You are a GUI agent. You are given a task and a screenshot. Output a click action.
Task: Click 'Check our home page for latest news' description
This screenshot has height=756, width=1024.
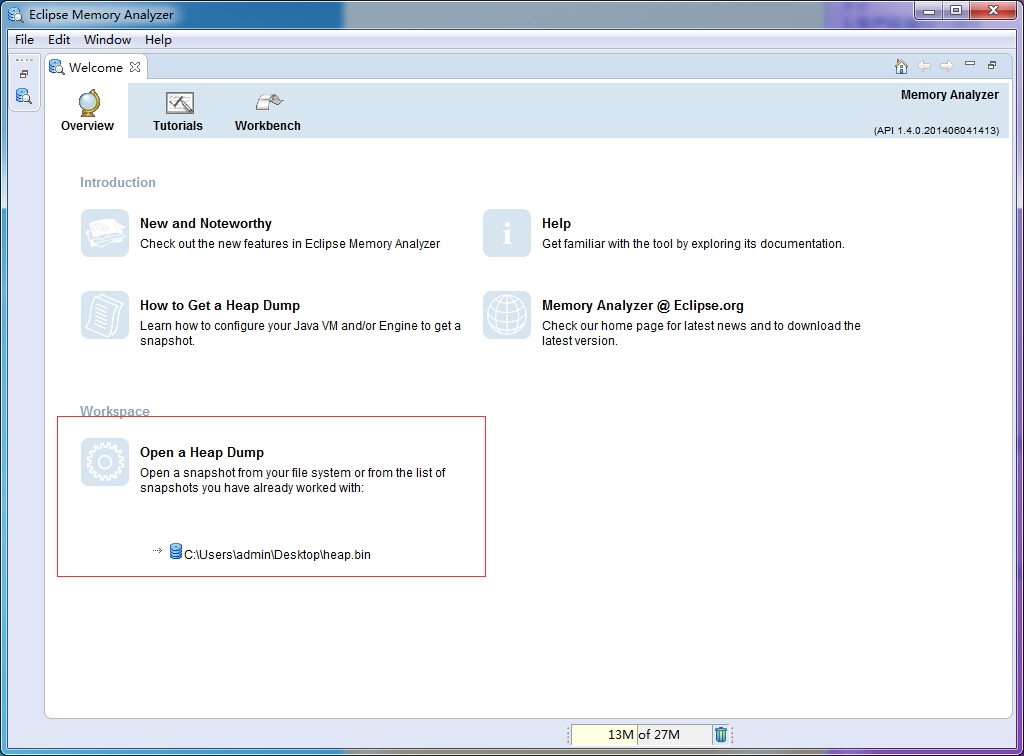pyautogui.click(x=701, y=333)
